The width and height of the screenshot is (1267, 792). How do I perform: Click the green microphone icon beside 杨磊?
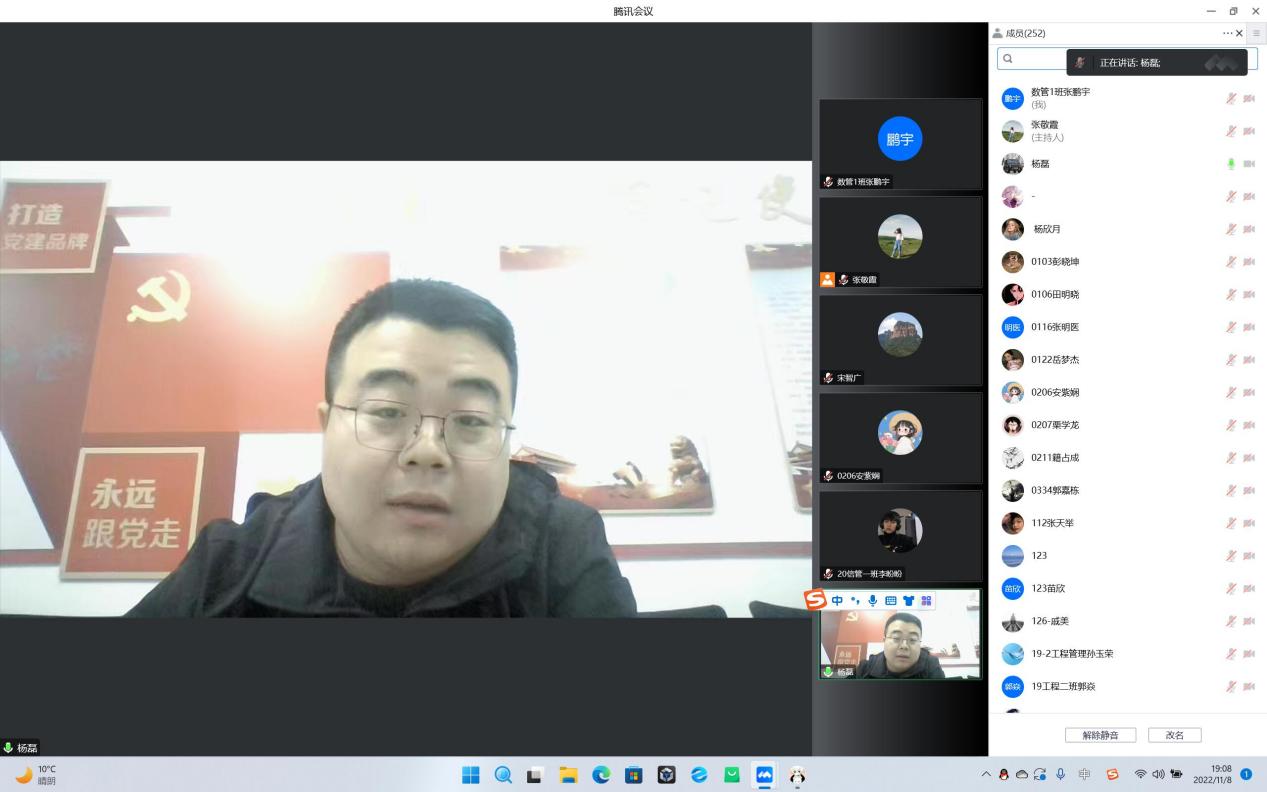click(x=1231, y=164)
